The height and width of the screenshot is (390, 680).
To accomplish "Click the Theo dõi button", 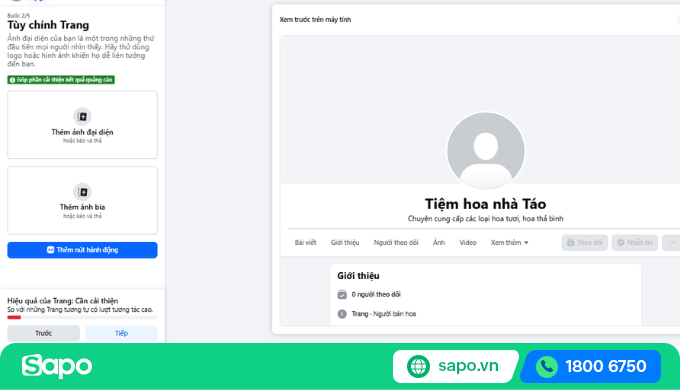I will 585,243.
